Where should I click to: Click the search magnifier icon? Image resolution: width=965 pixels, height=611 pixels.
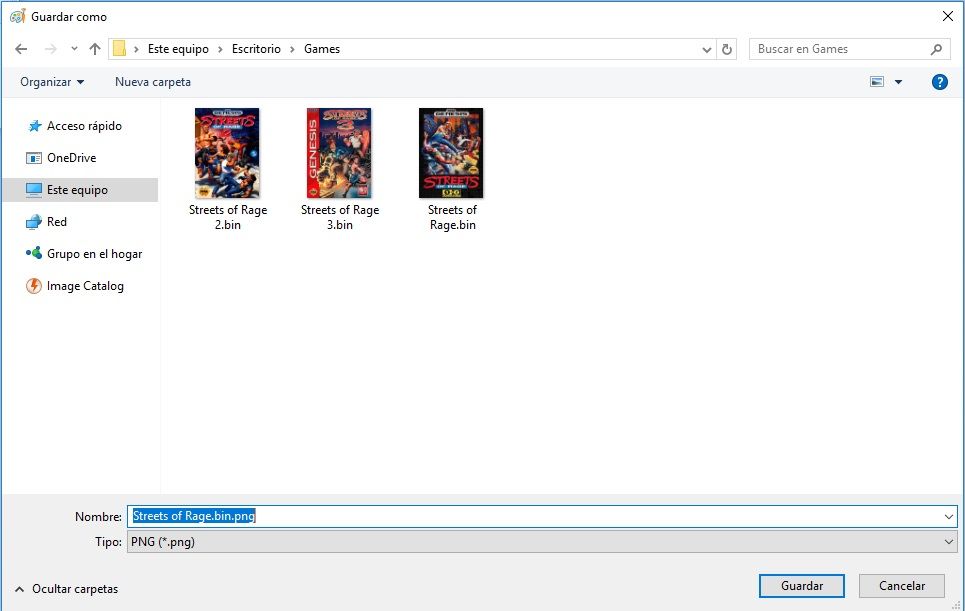[936, 49]
